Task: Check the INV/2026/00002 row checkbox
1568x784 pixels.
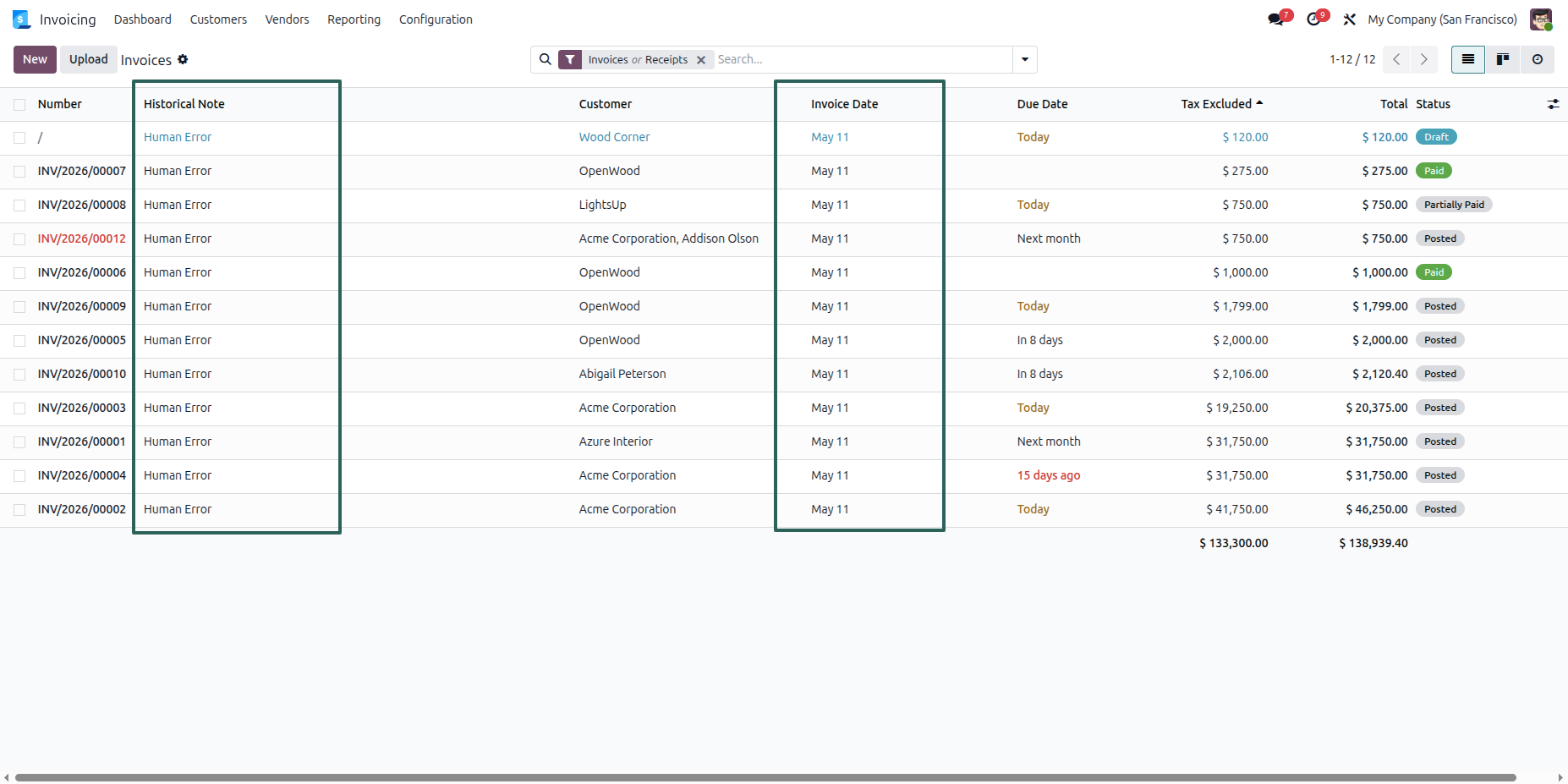Action: [x=19, y=509]
